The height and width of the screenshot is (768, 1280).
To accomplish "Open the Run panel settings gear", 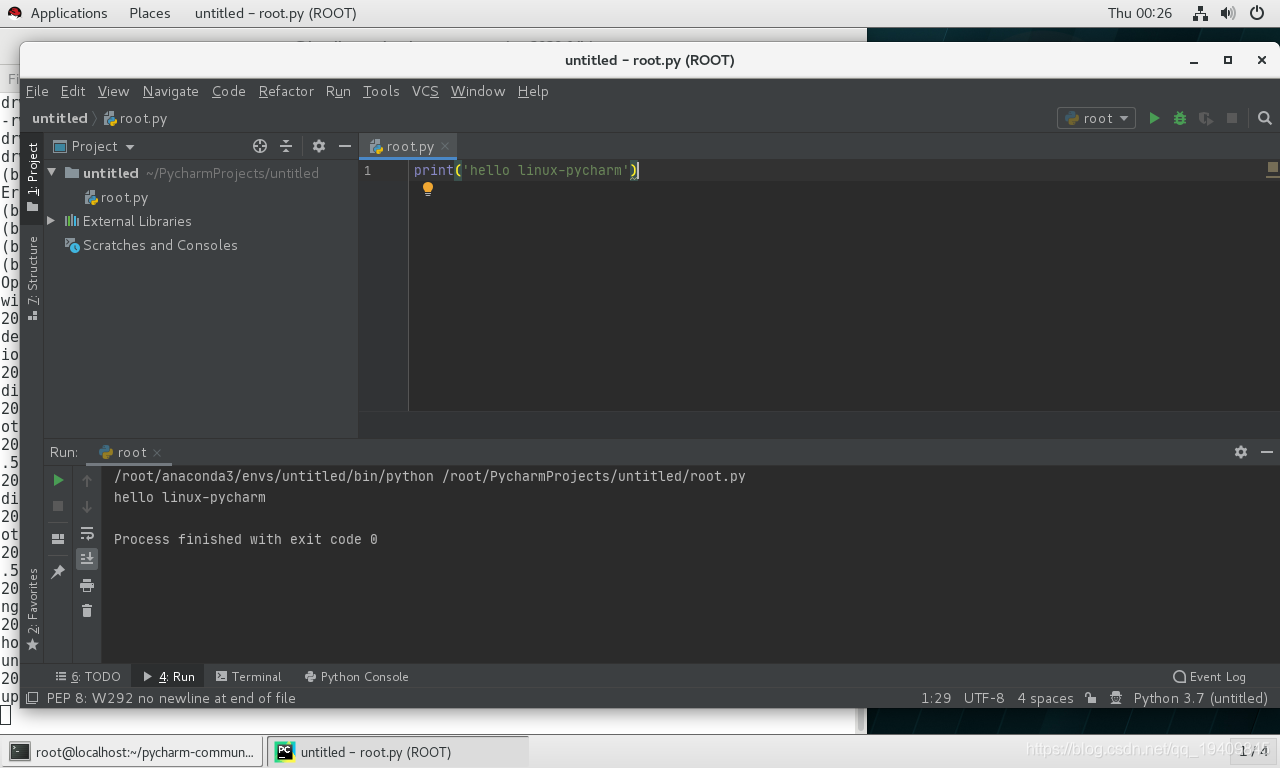I will 1240,452.
